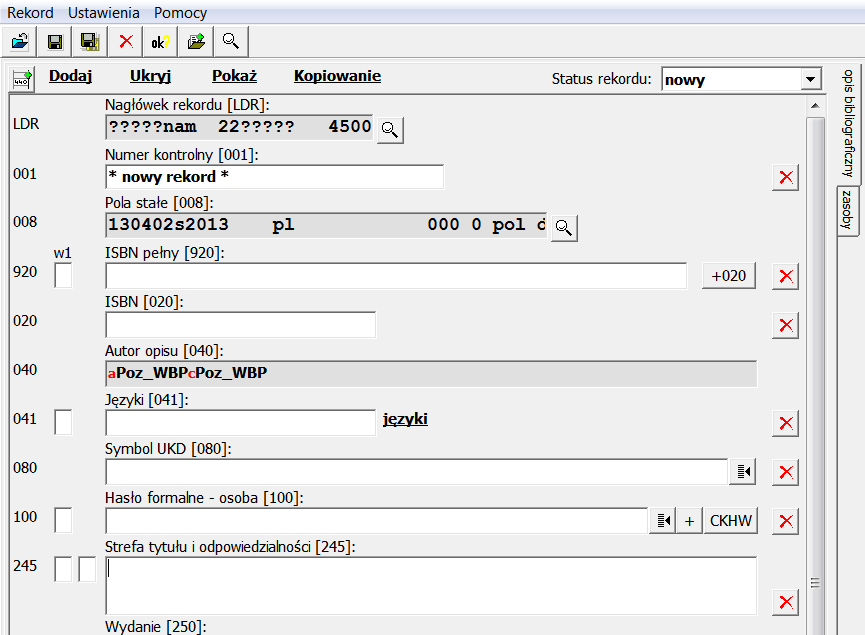Open the 008 fixed fields magnifier
This screenshot has width=865, height=635.
564,228
